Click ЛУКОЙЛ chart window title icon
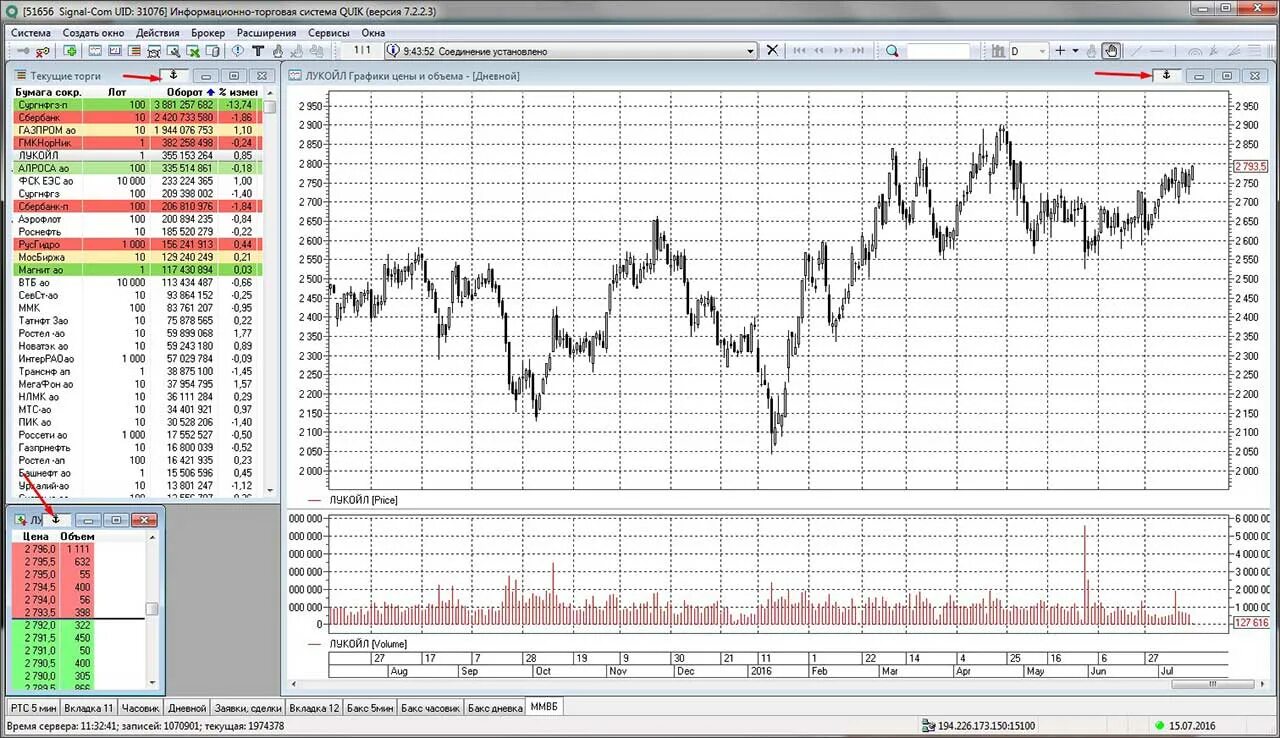 tap(294, 75)
